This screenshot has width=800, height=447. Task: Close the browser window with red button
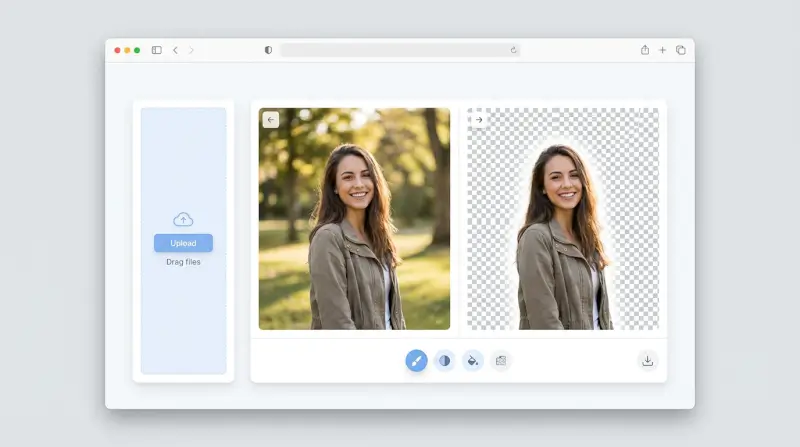point(117,50)
